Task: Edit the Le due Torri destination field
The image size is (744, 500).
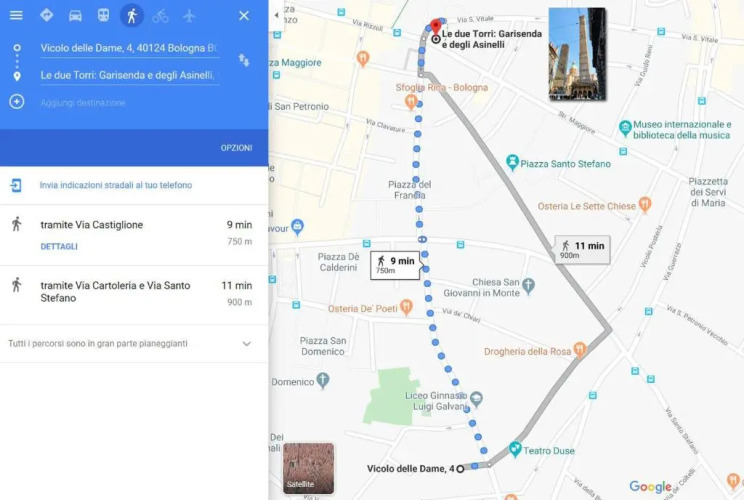Action: tap(130, 75)
